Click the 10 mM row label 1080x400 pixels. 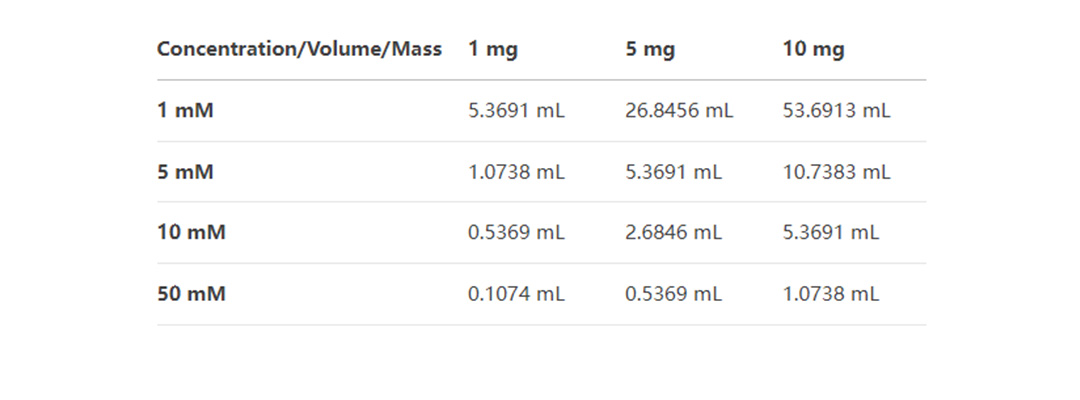tap(191, 232)
